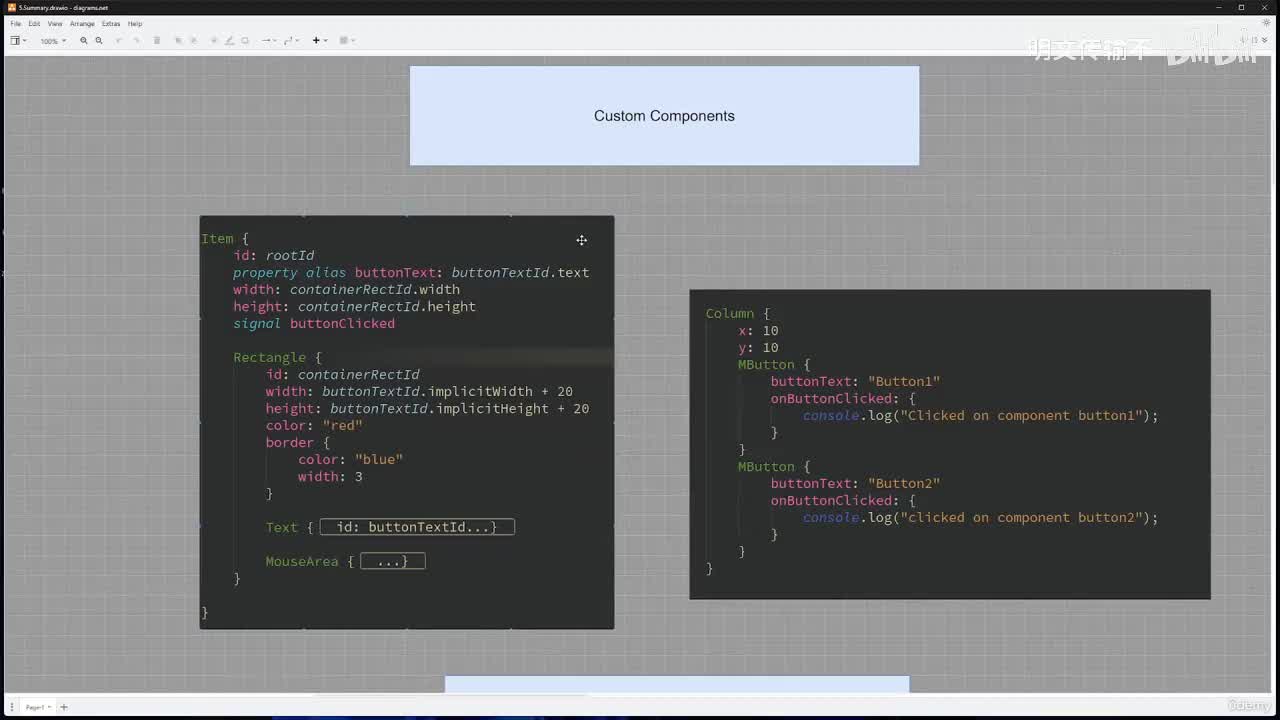Click the 'Rectangle {' code line
Viewport: 1280px width, 720px height.
pos(277,358)
